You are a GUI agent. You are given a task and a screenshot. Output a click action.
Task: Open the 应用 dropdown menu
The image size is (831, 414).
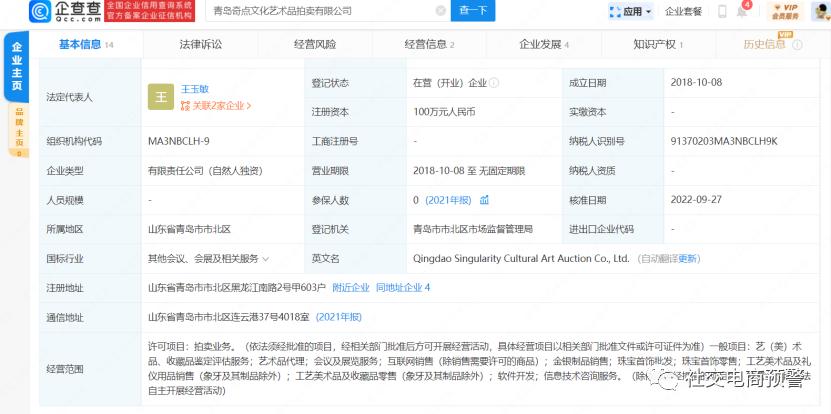(x=631, y=11)
